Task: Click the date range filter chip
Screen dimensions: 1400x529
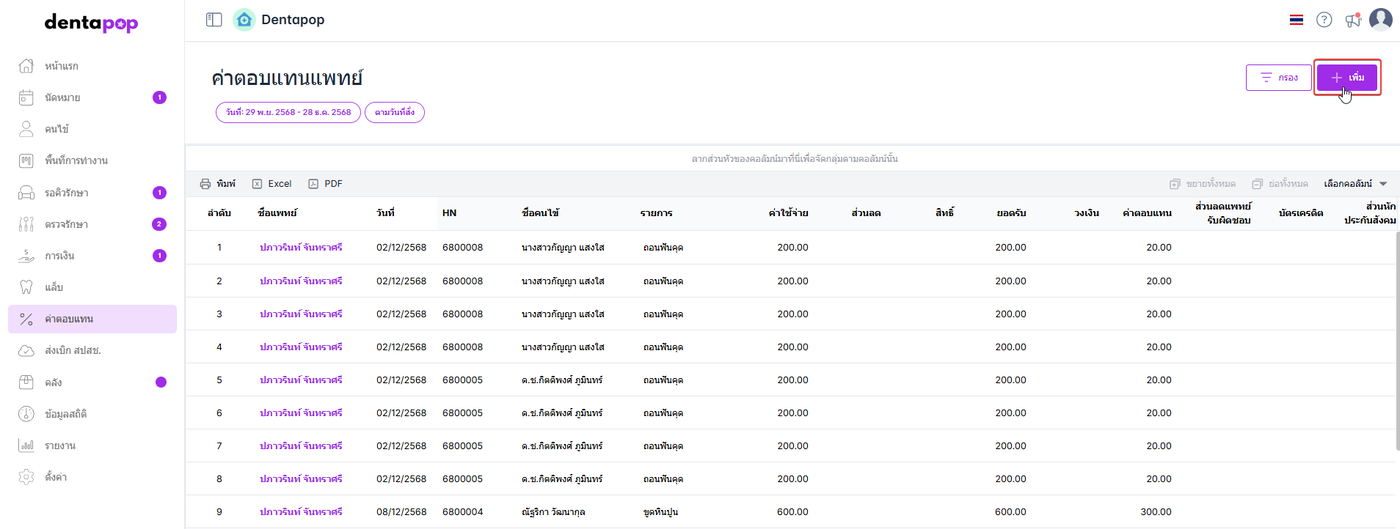Action: coord(288,112)
